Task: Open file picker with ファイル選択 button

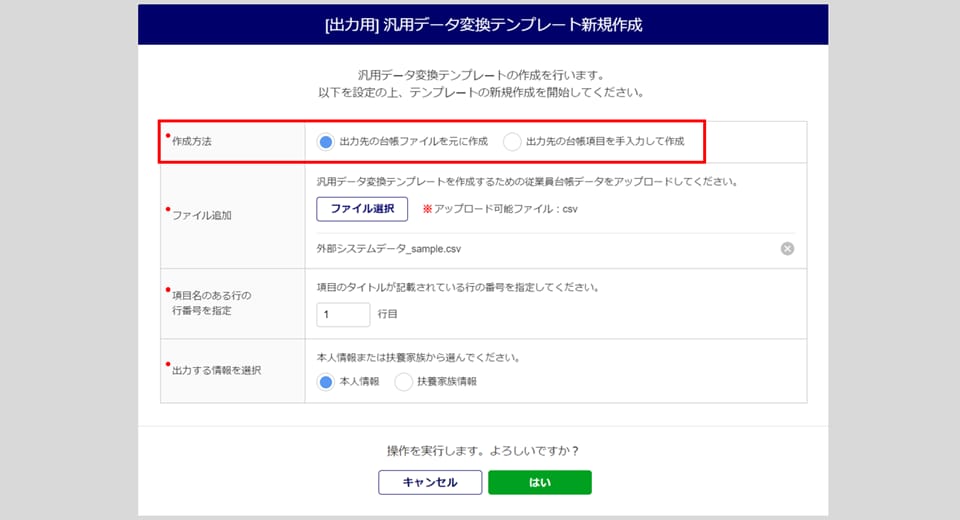Action: coord(362,209)
